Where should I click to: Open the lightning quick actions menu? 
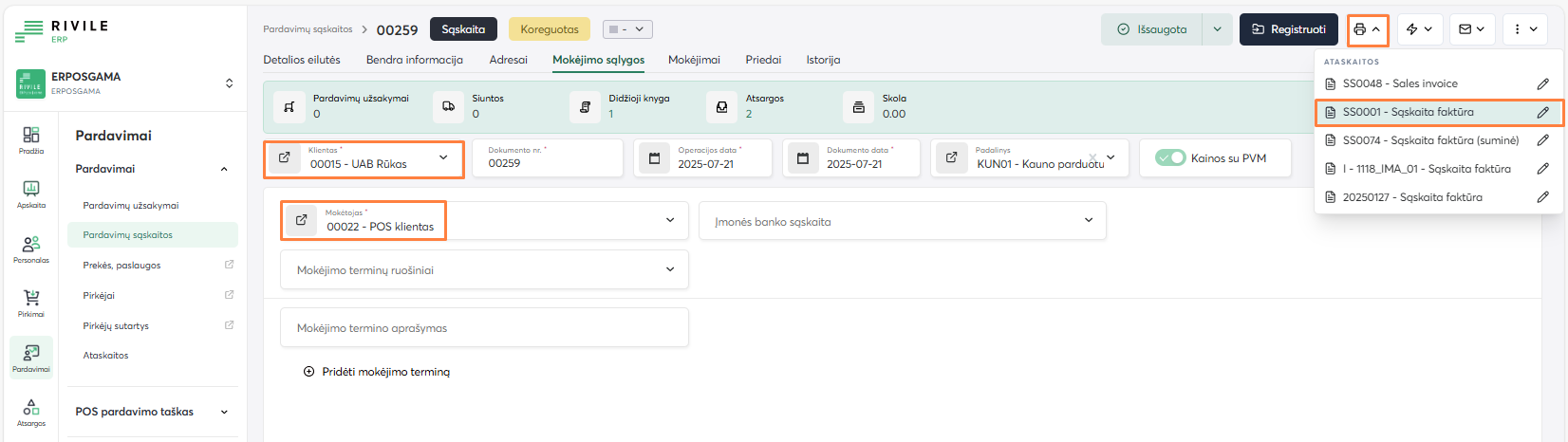[1419, 29]
